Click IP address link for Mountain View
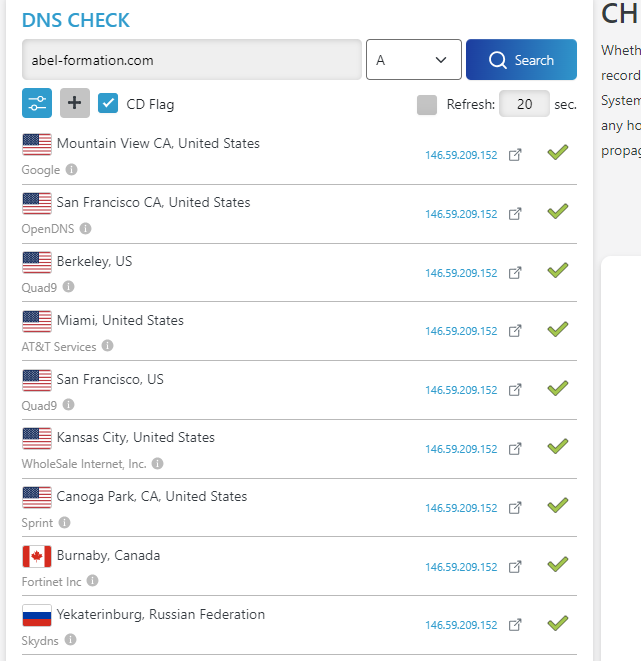 coord(460,156)
